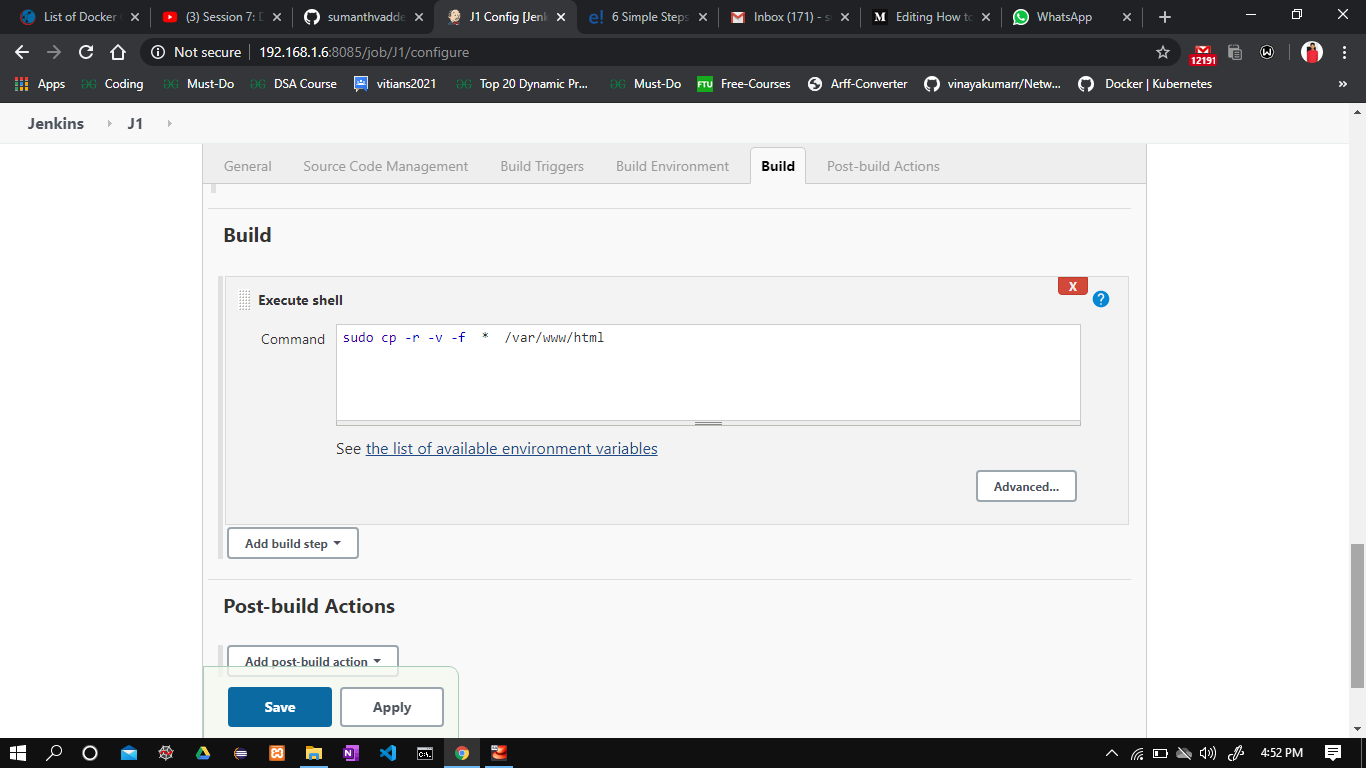The height and width of the screenshot is (768, 1366).
Task: Click the Chrome profile avatar
Action: pos(1310,52)
